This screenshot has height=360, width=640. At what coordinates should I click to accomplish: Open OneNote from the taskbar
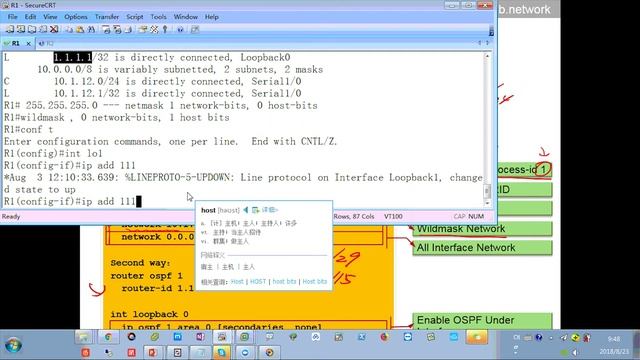tap(200, 337)
